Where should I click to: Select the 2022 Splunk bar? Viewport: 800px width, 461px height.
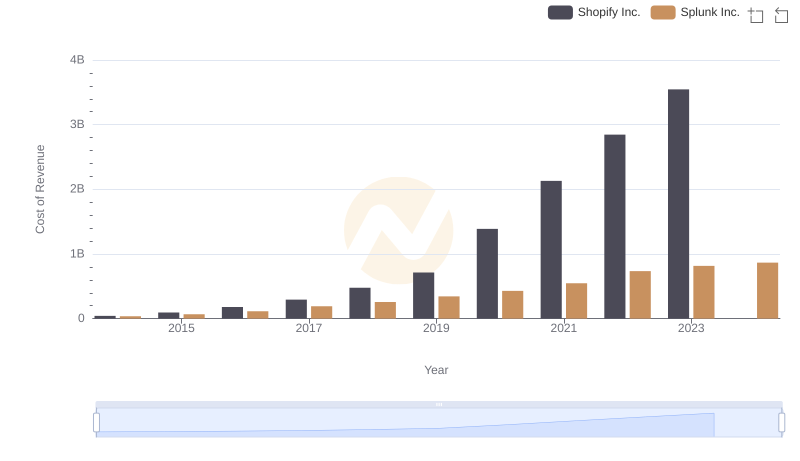(640, 295)
